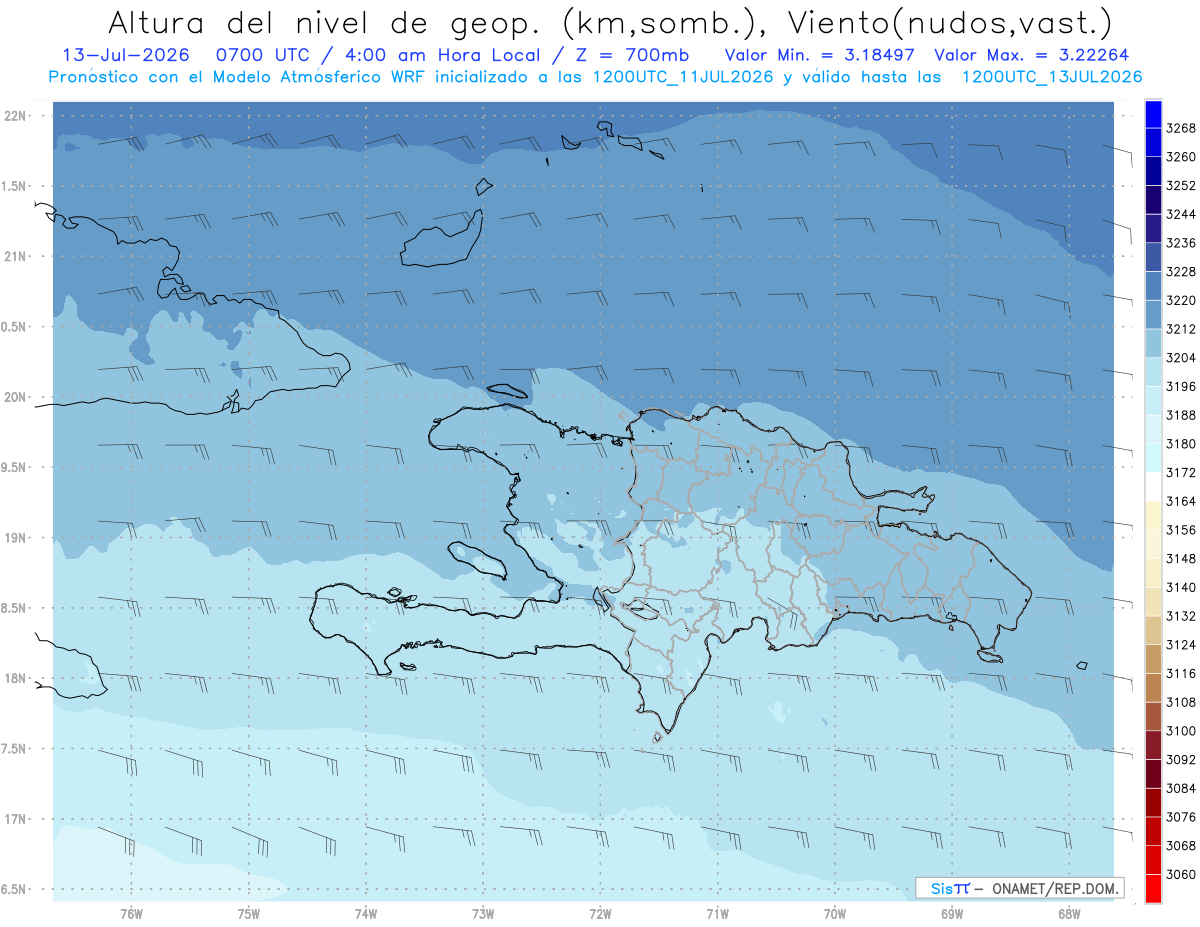This screenshot has width=1200, height=927.
Task: Click the '3220' colorbar value
Action: [x=1181, y=300]
